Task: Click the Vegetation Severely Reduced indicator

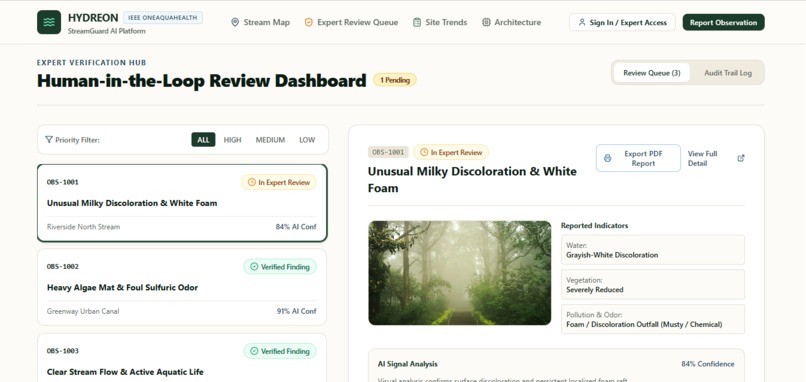Action: tap(653, 284)
